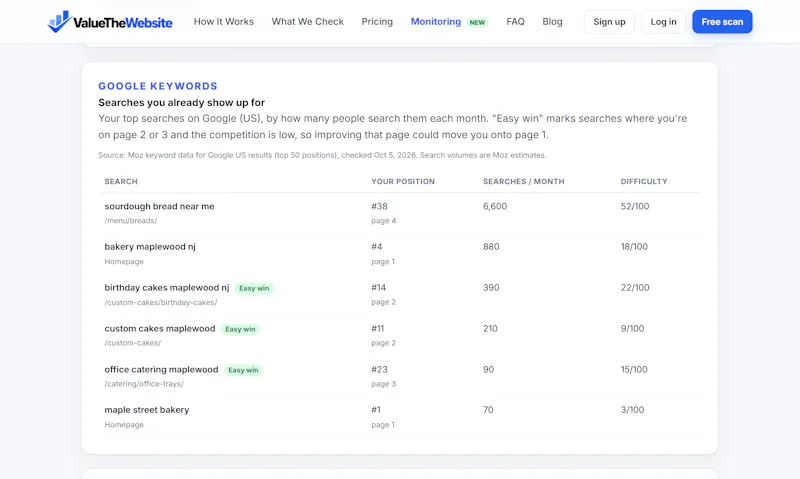Click the 880 searches value
800x479 pixels.
point(491,247)
